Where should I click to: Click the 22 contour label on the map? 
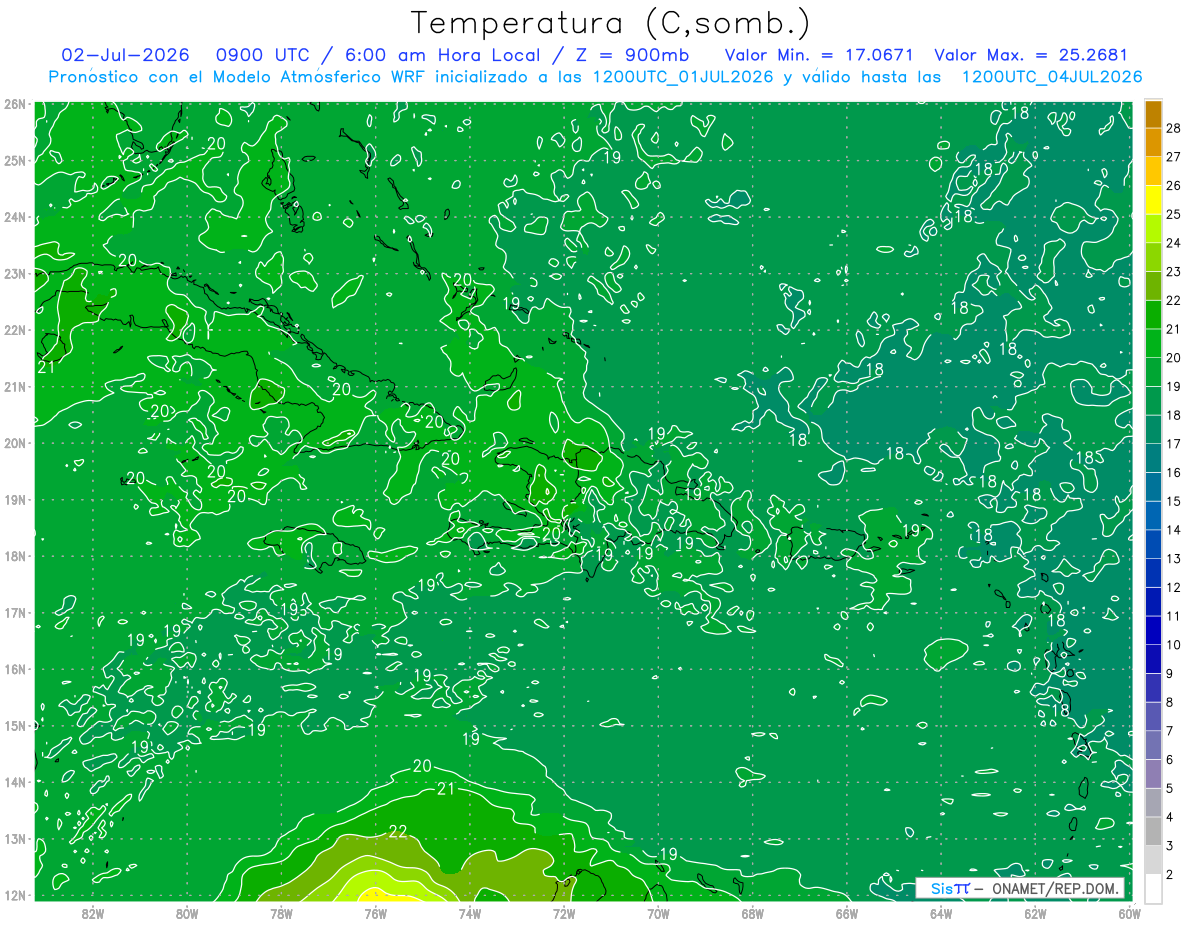pos(398,832)
